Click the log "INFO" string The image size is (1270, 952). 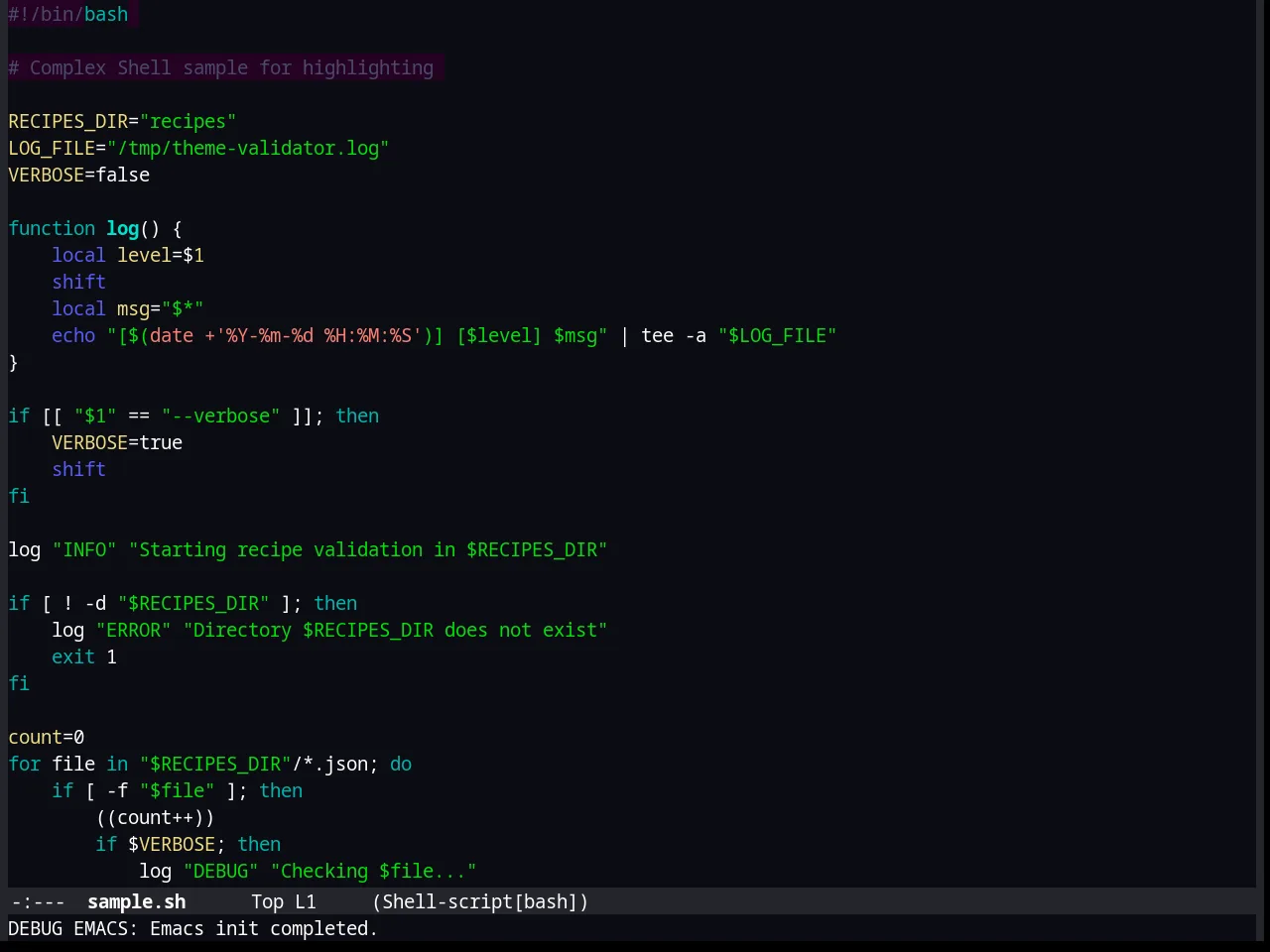coord(84,549)
